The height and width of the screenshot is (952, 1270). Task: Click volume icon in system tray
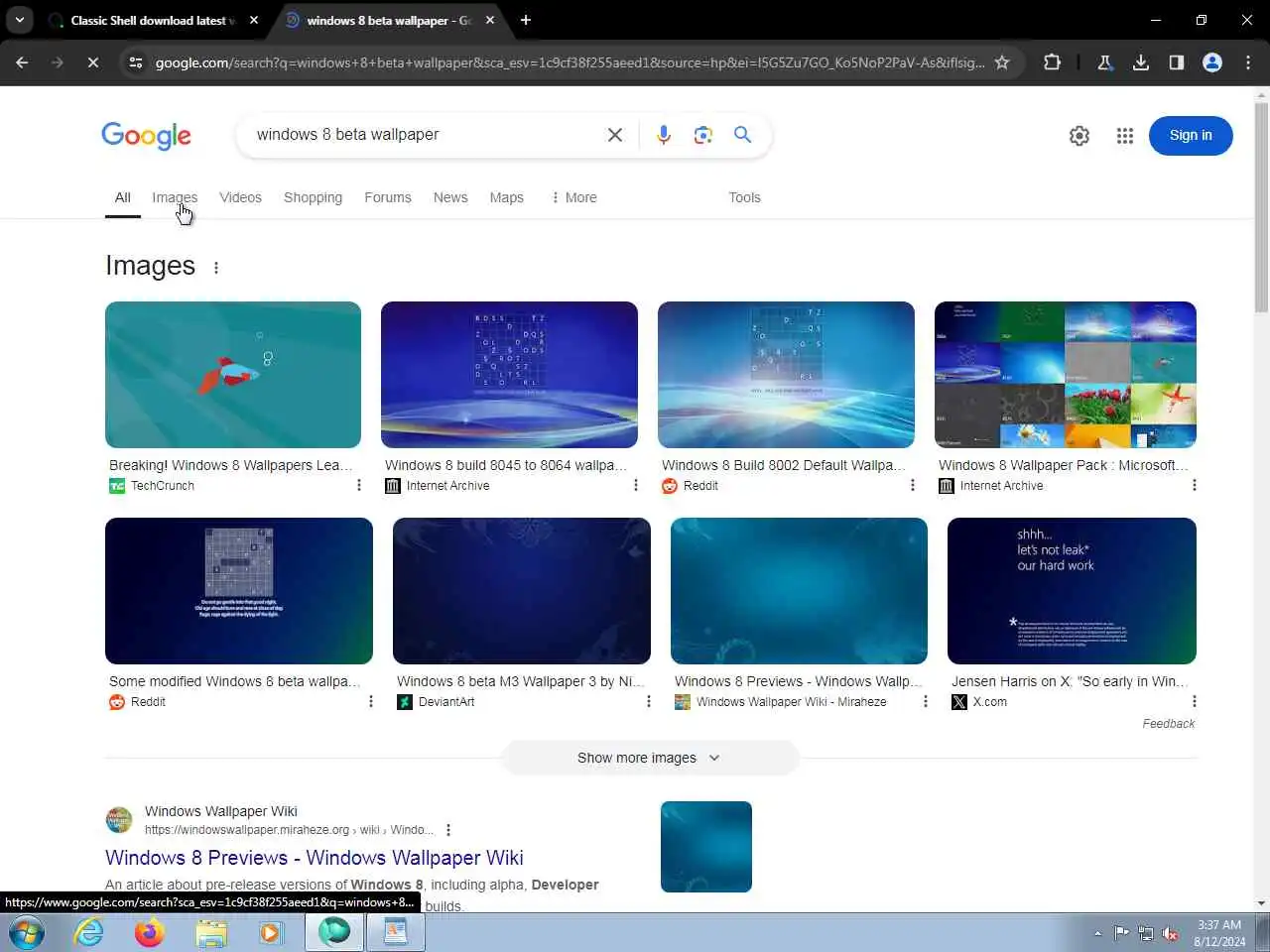pos(1171,933)
